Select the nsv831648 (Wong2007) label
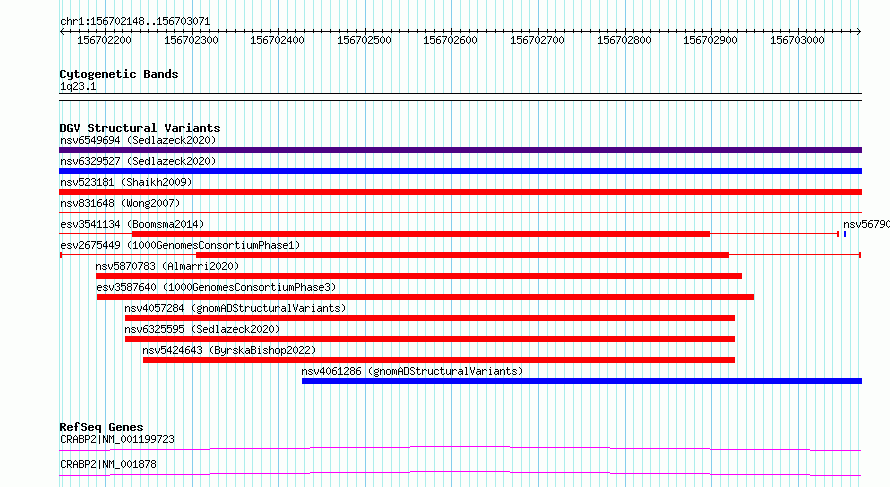 click(120, 203)
